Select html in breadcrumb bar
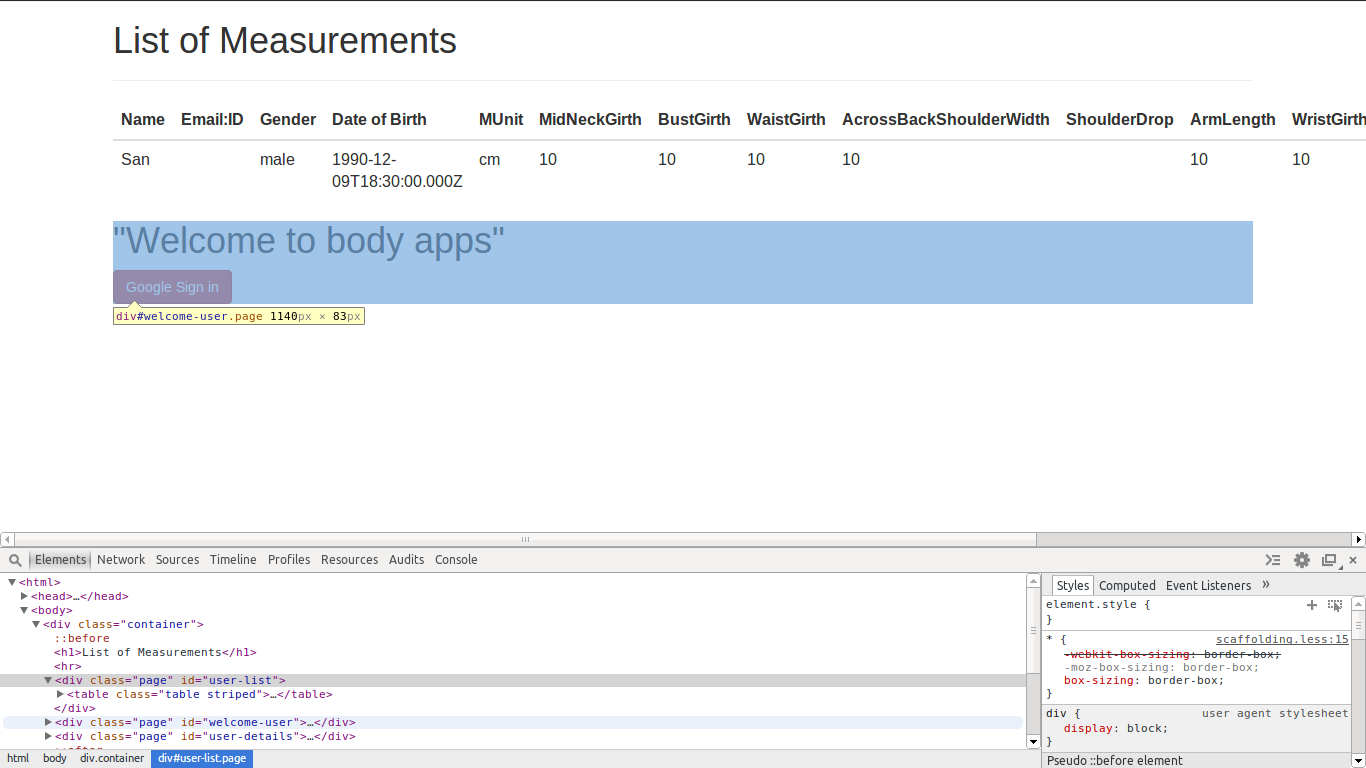 pyautogui.click(x=18, y=759)
